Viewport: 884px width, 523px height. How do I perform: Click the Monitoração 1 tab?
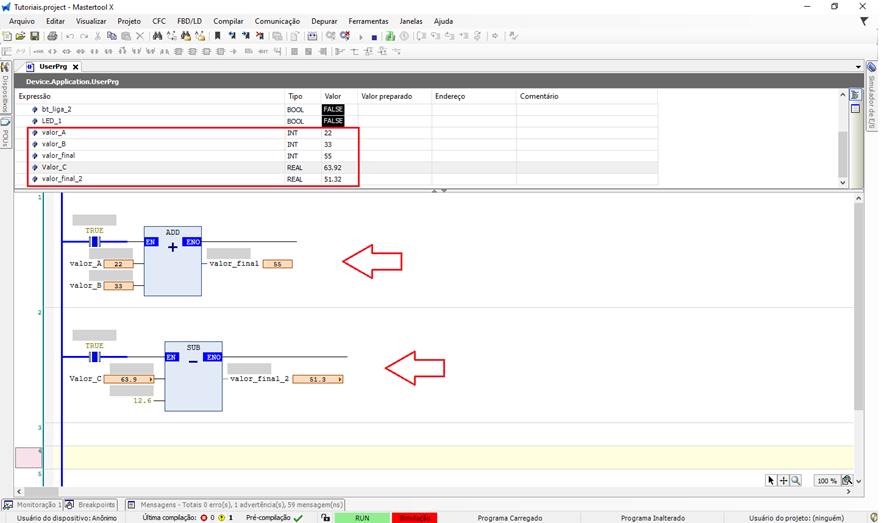coord(35,505)
